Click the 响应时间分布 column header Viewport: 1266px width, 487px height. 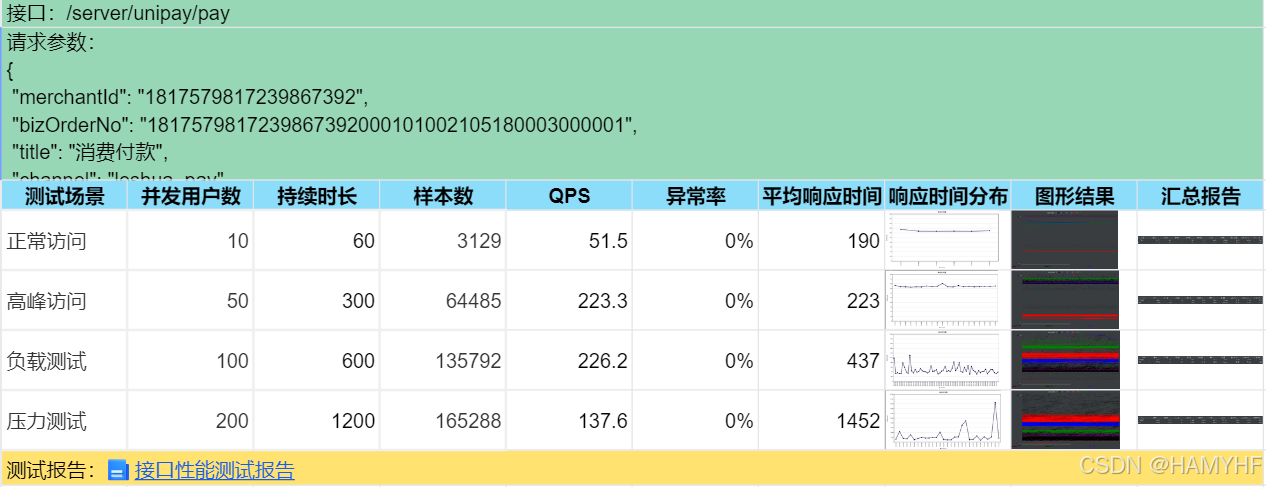point(948,195)
